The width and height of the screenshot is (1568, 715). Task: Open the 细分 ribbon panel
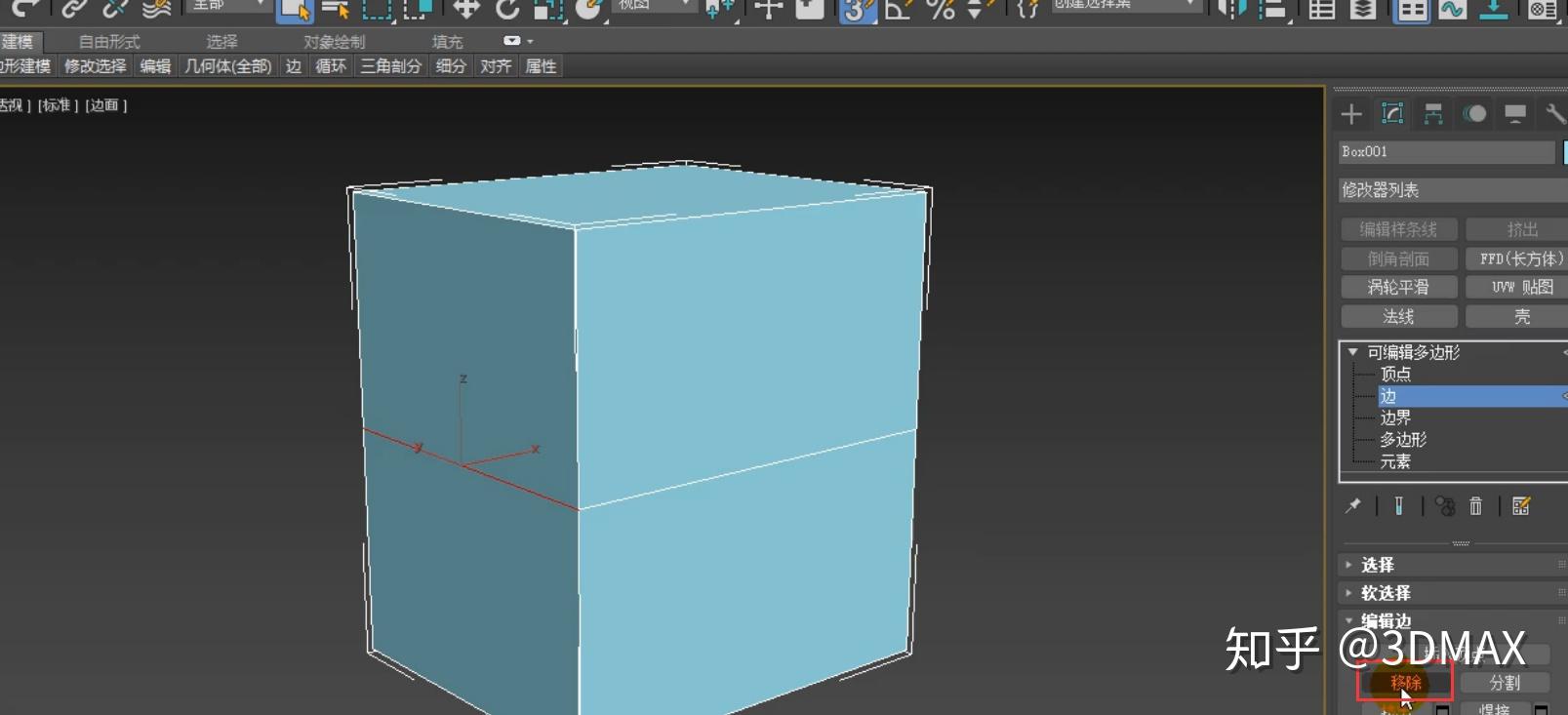[451, 66]
